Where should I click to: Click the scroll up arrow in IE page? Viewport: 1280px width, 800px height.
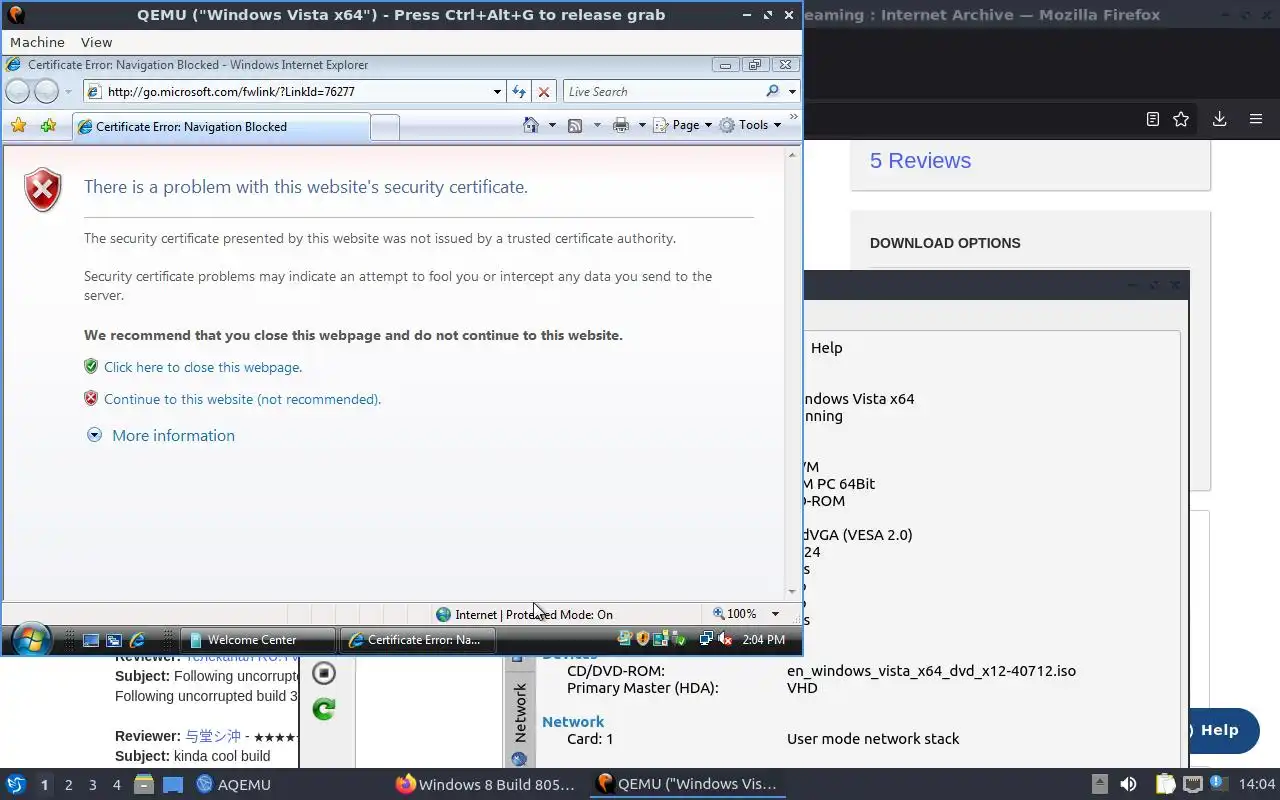[794, 153]
